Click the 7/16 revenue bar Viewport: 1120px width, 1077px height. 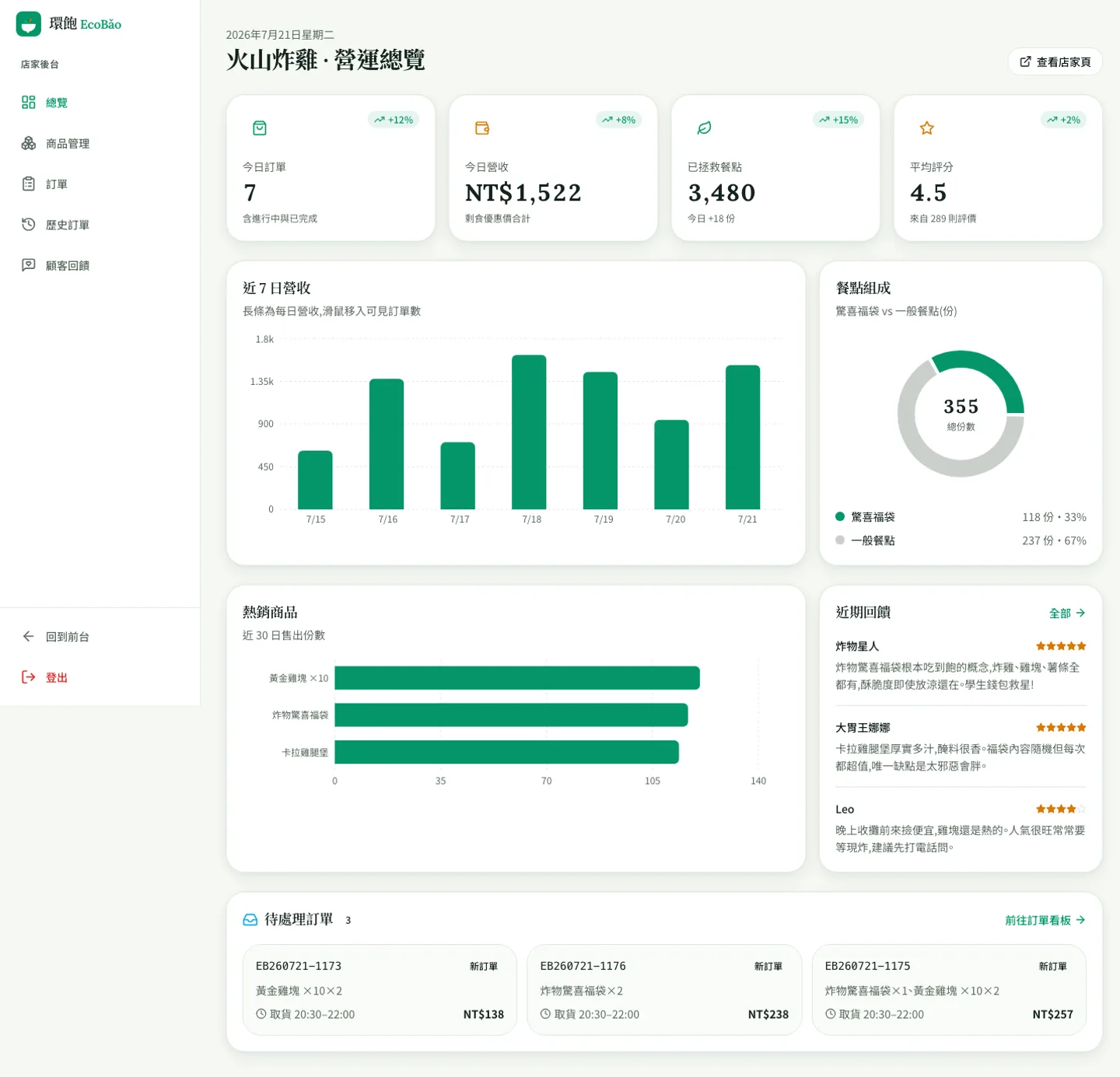point(387,444)
